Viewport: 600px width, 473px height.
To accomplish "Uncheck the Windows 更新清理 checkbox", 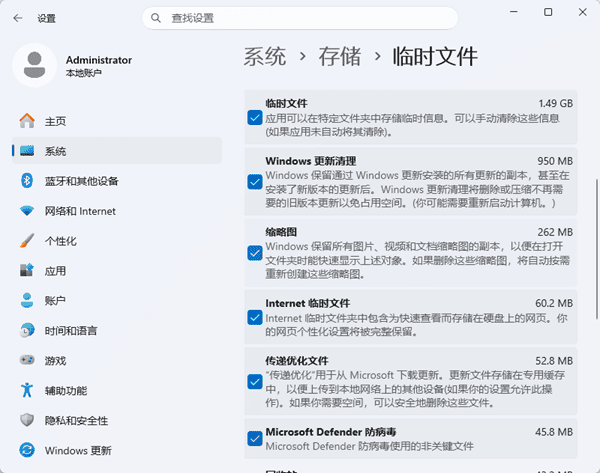I will coord(255,182).
